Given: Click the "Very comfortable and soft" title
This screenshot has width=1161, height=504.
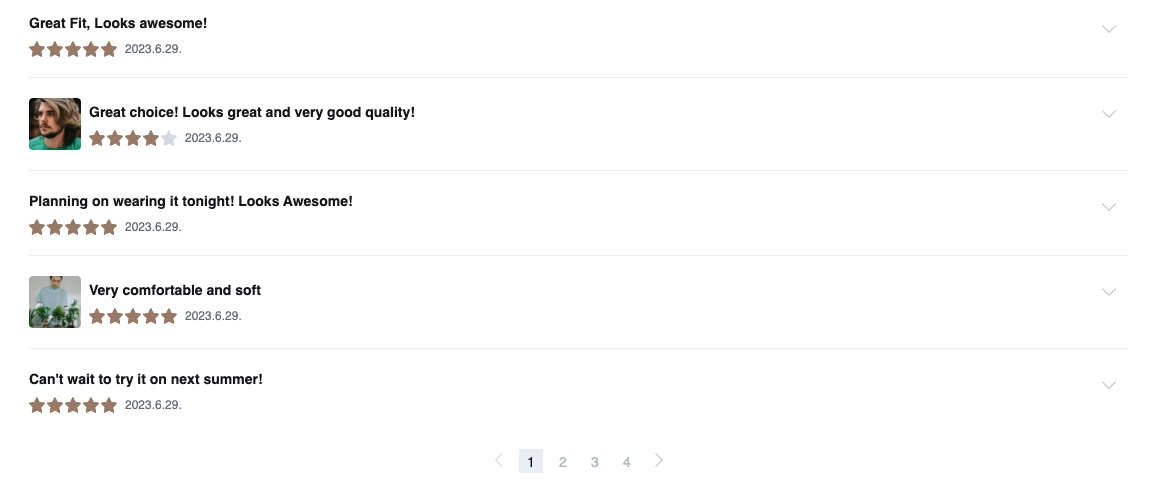Looking at the screenshot, I should coord(175,290).
